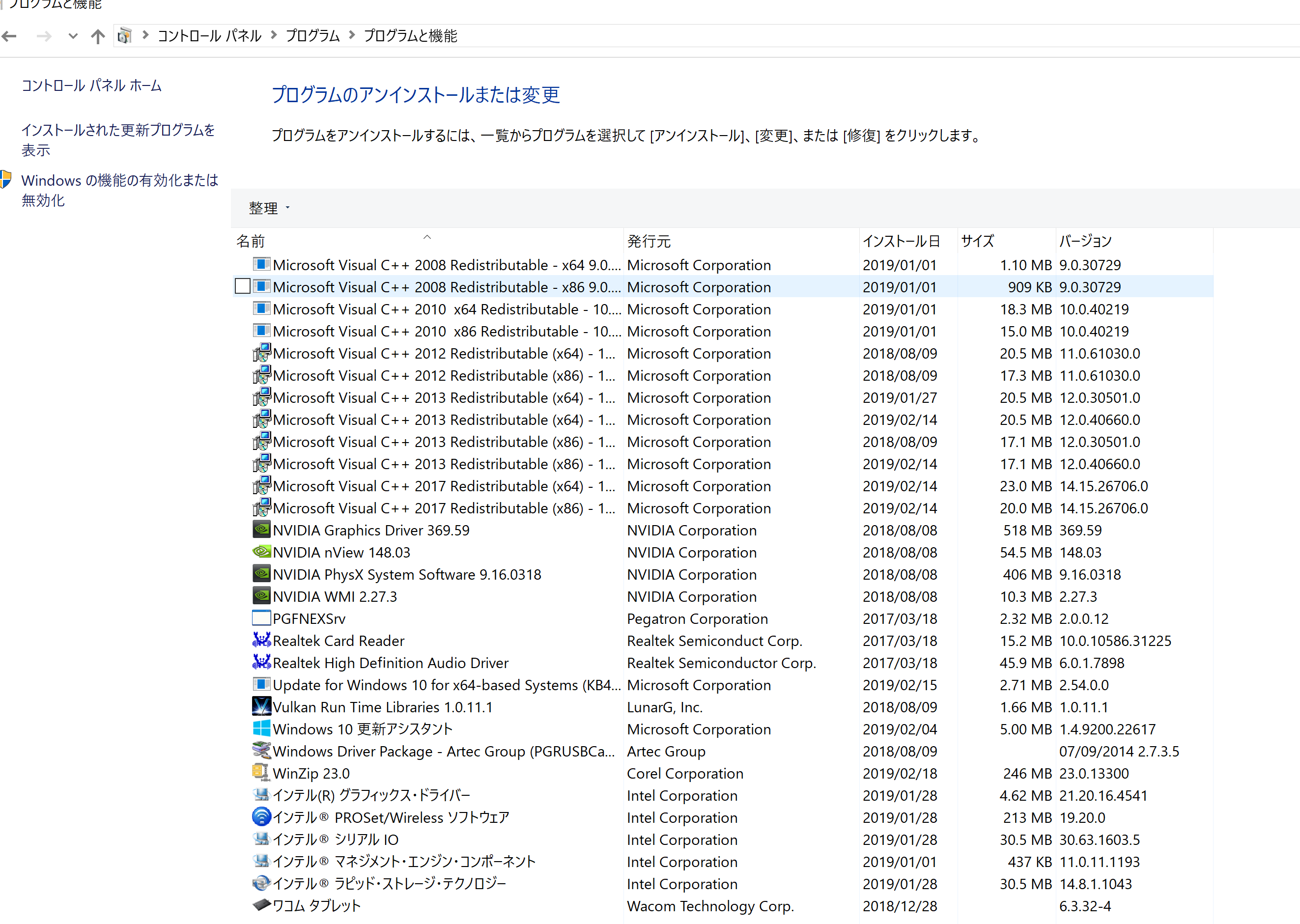The width and height of the screenshot is (1300, 924).
Task: Click the Windows Driver Package Artec icon
Action: [261, 751]
